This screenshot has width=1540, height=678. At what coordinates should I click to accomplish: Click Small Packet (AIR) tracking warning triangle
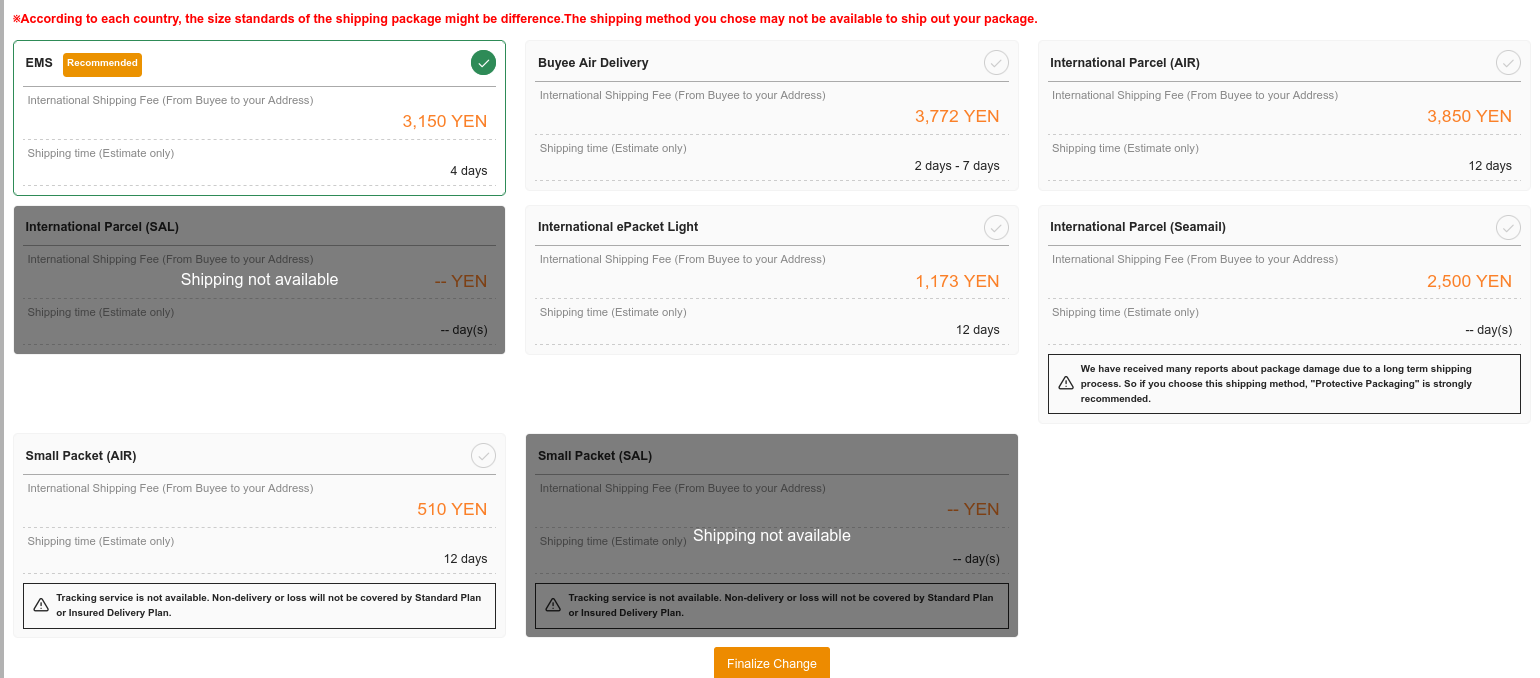[41, 605]
